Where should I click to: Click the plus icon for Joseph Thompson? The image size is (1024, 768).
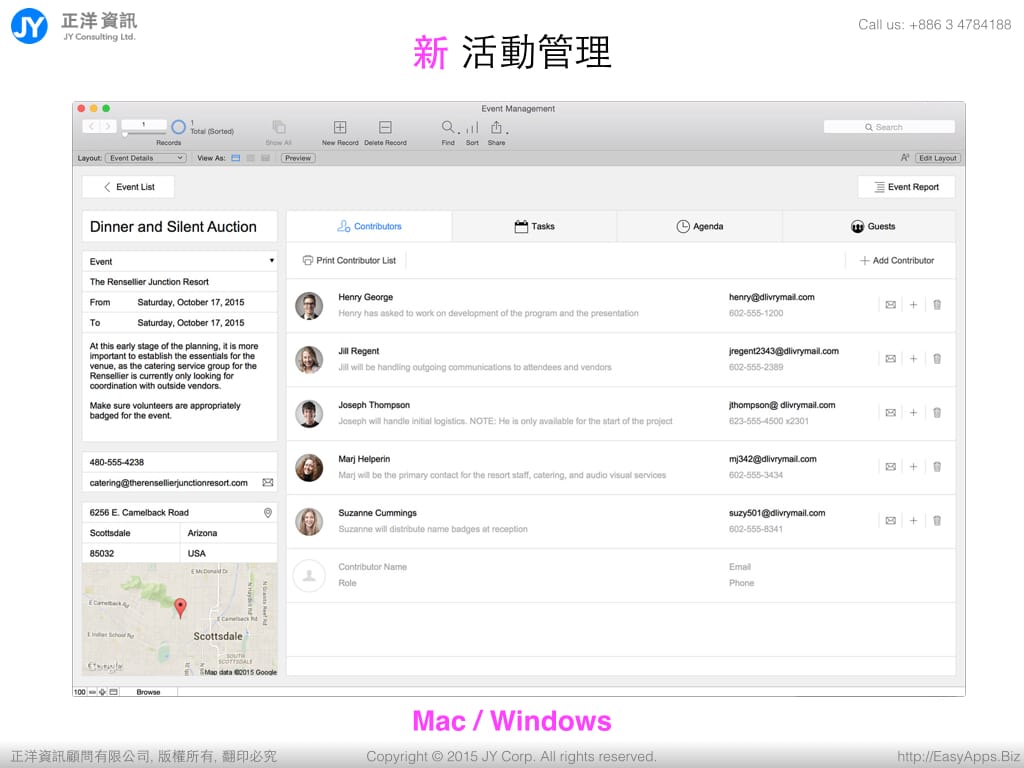pyautogui.click(x=913, y=413)
